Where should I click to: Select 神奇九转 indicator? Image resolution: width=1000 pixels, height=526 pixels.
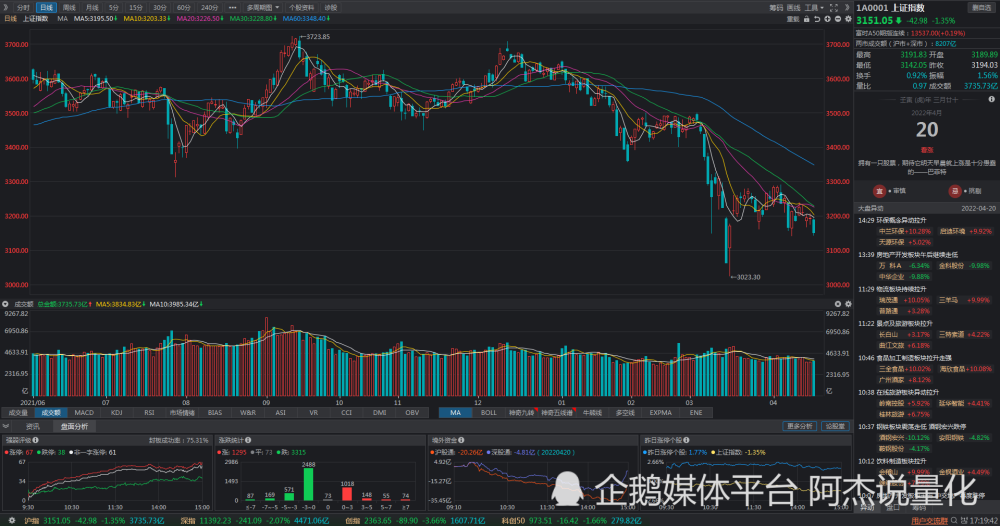522,413
